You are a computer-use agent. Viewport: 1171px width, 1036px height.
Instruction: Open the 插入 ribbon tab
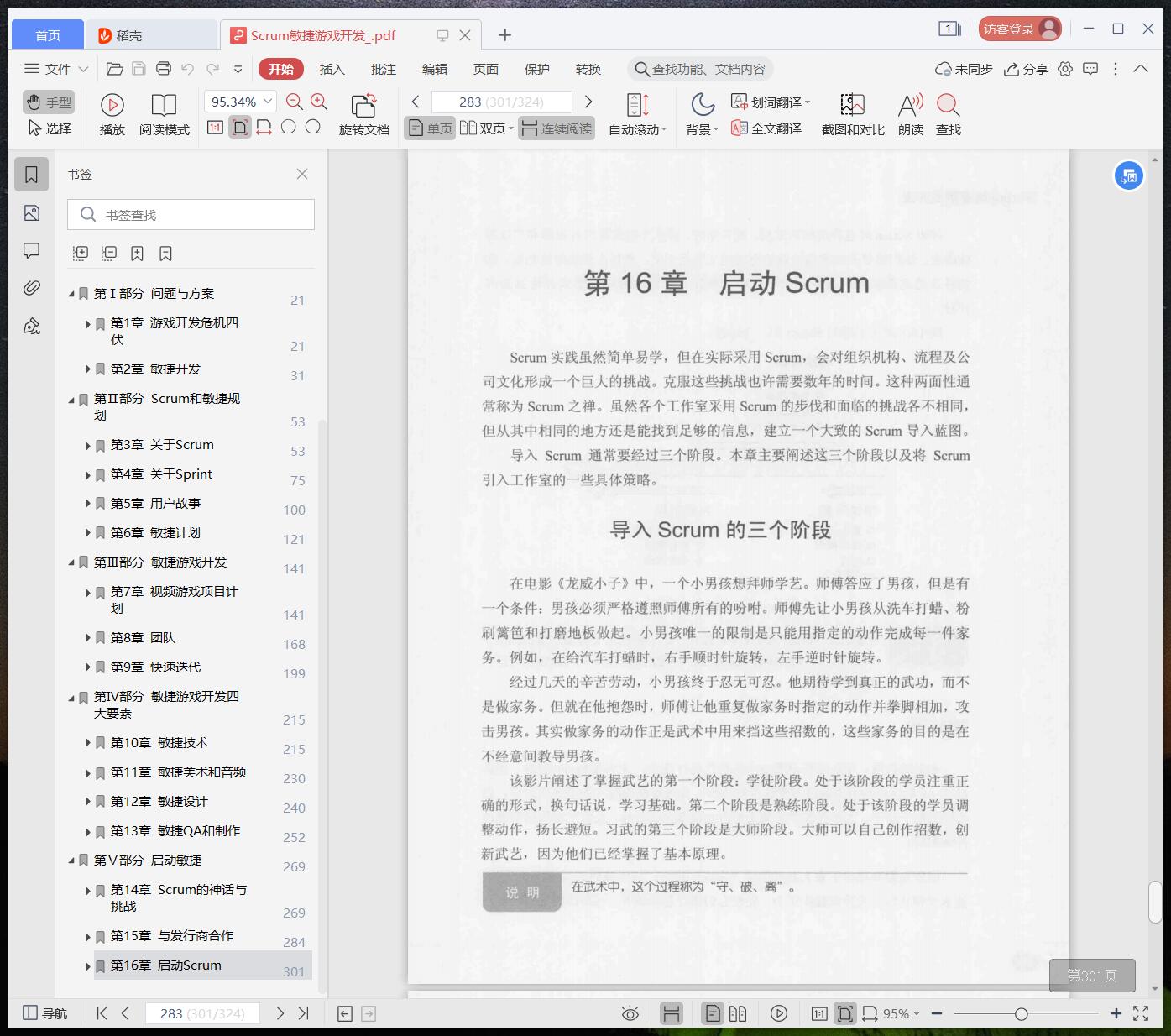(x=332, y=69)
